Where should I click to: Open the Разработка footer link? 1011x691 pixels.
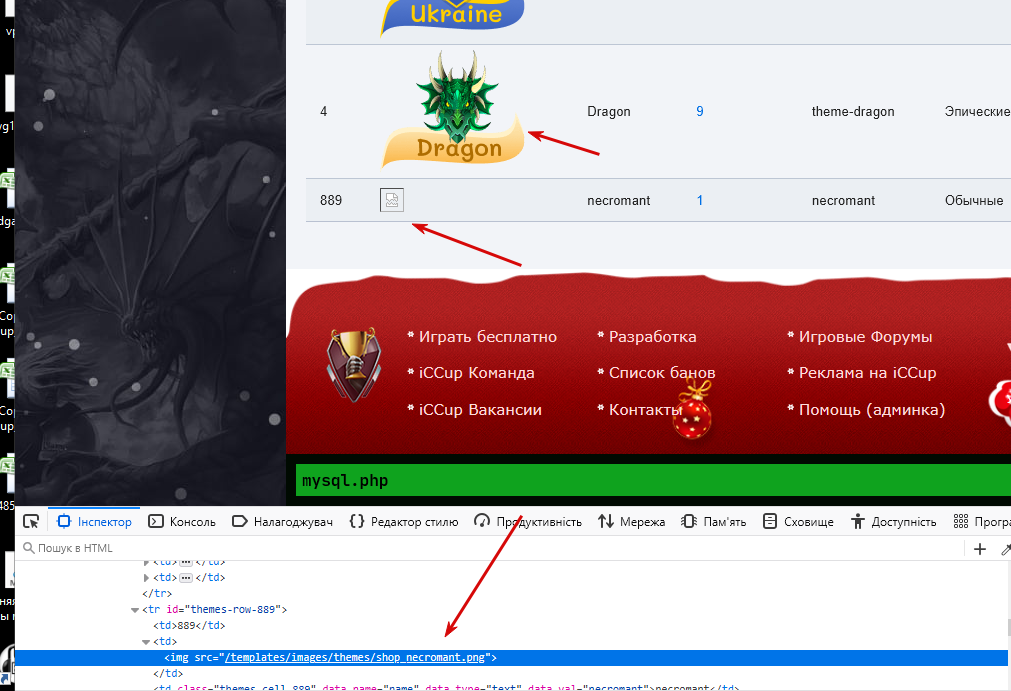(653, 336)
